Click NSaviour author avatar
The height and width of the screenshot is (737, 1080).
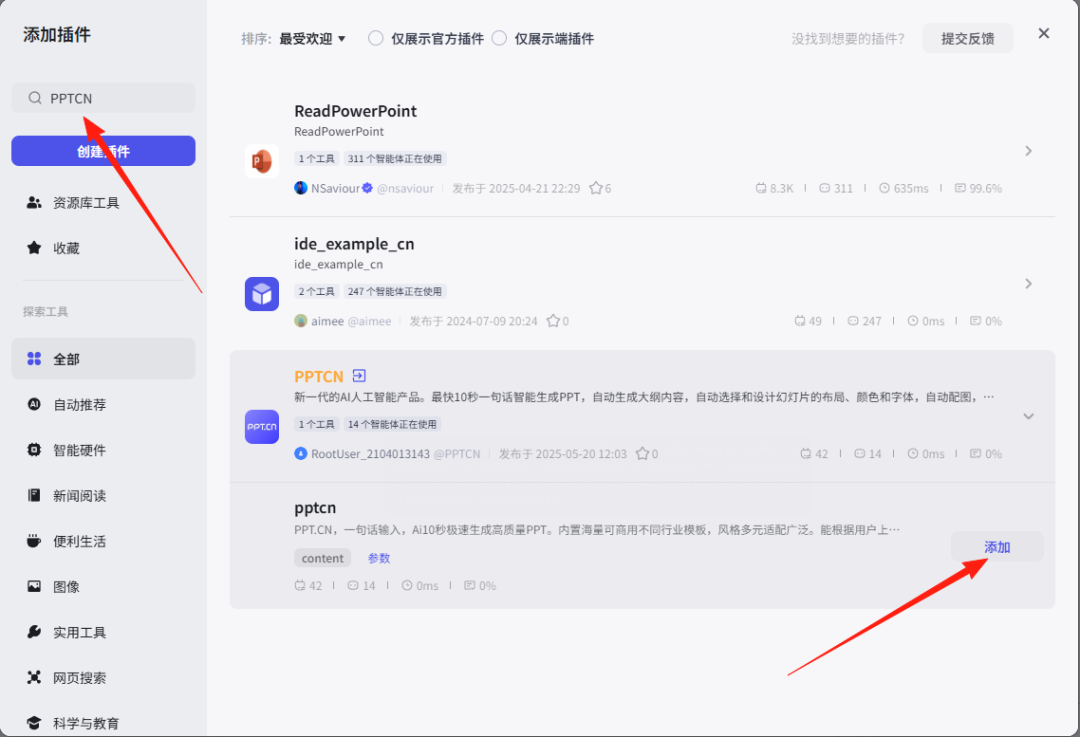[x=301, y=188]
